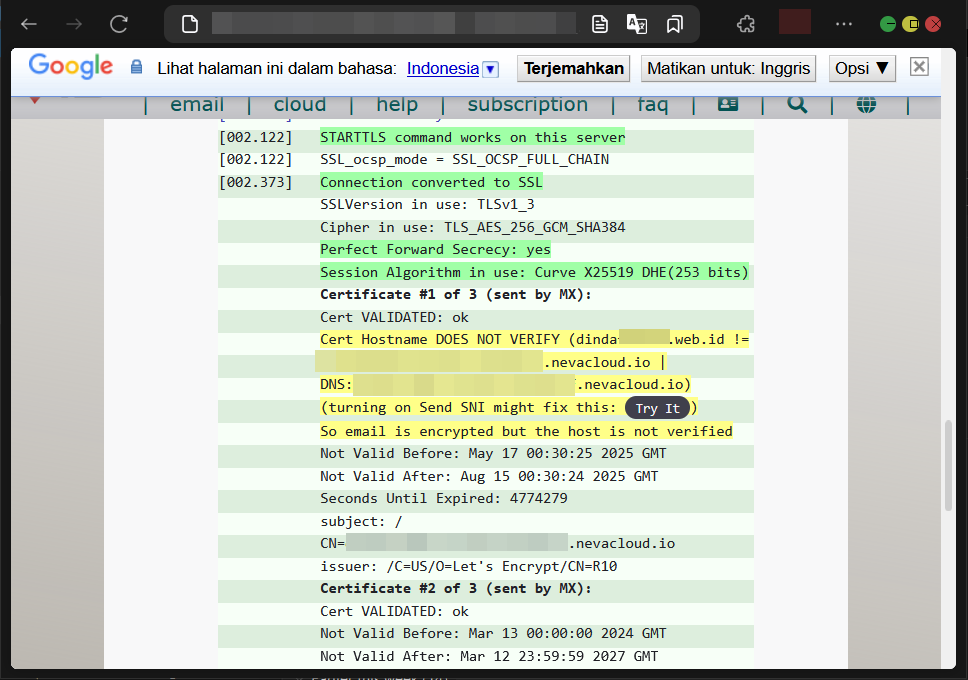
Task: Open the cloud nav item
Action: pos(300,104)
